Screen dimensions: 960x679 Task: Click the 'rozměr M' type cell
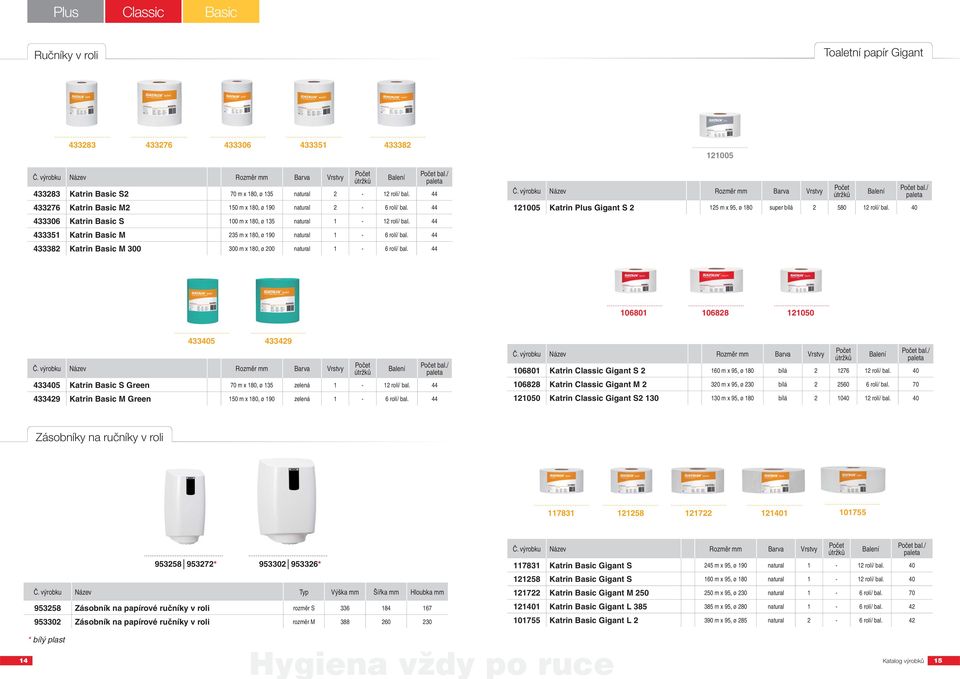(304, 621)
